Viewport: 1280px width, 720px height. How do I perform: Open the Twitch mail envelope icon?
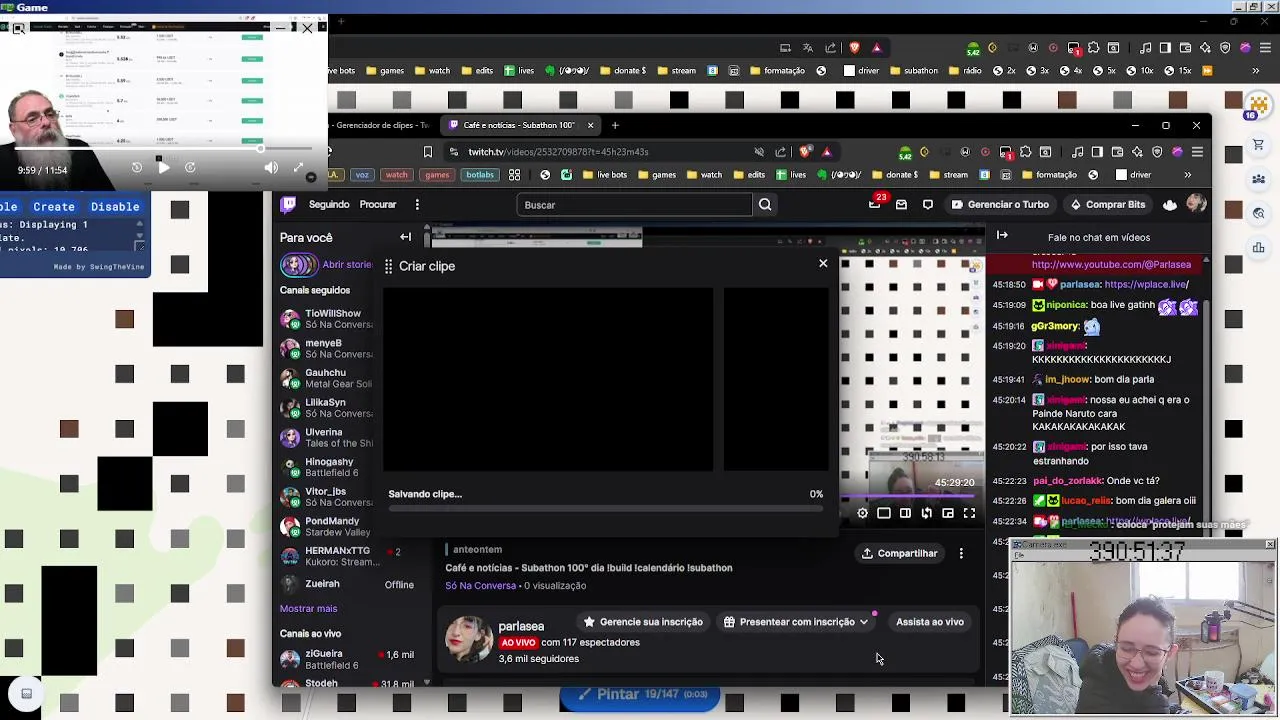[x=901, y=204]
